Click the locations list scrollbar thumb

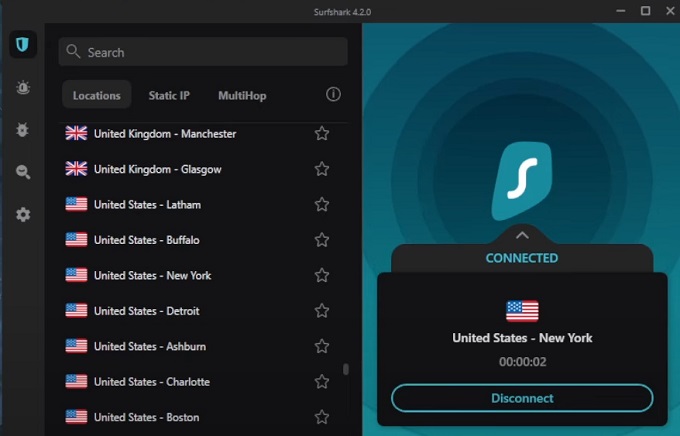tap(346, 369)
